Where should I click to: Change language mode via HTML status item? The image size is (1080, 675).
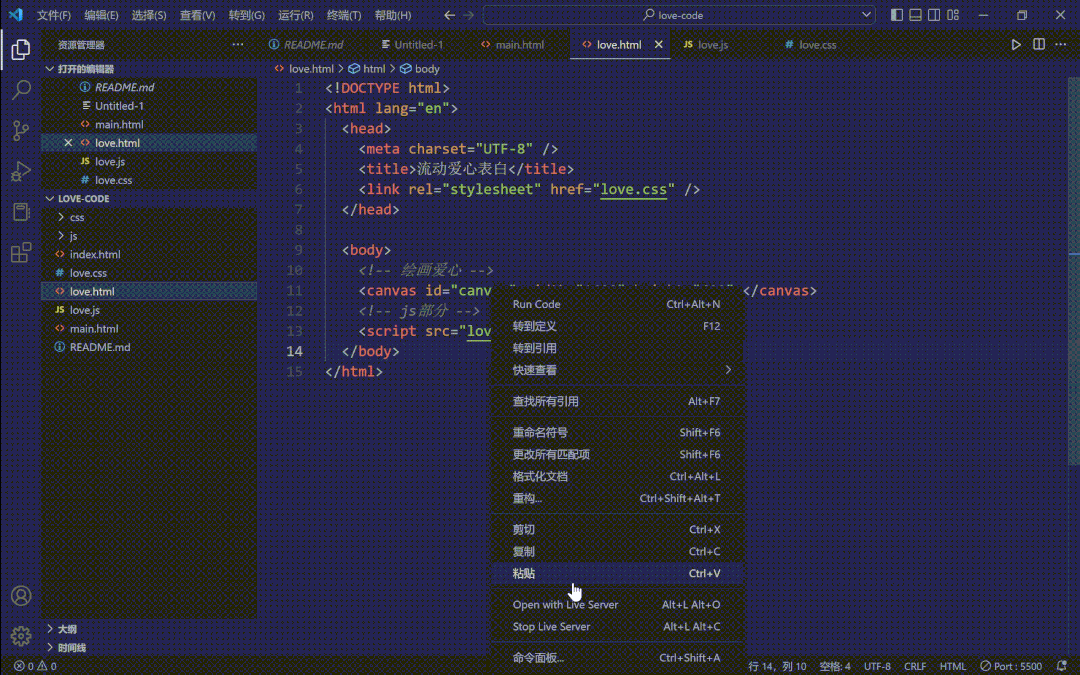point(953,666)
